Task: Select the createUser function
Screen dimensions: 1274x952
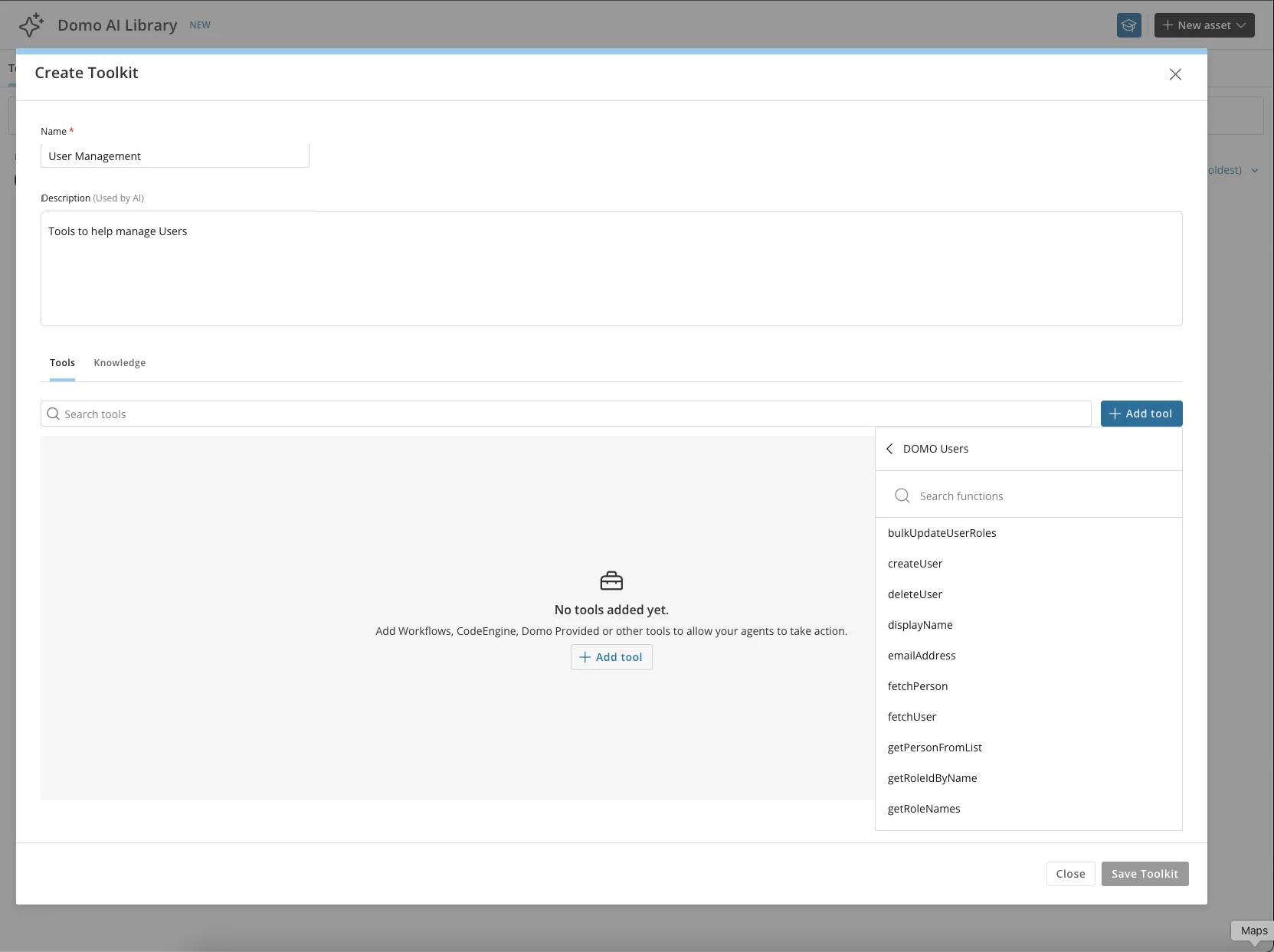Action: (1029, 564)
